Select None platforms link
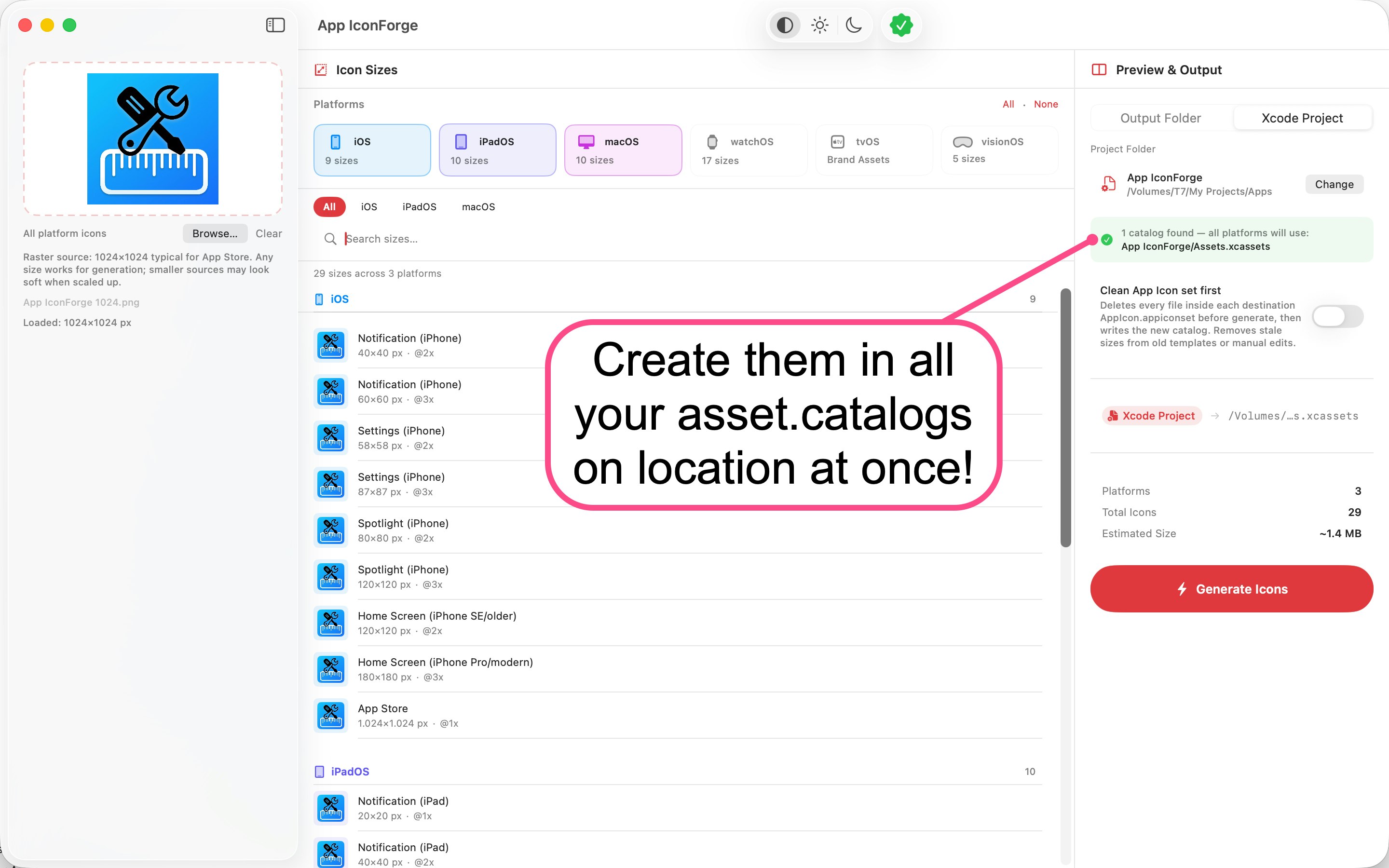Screen dimensions: 1389x868 coord(1046,105)
